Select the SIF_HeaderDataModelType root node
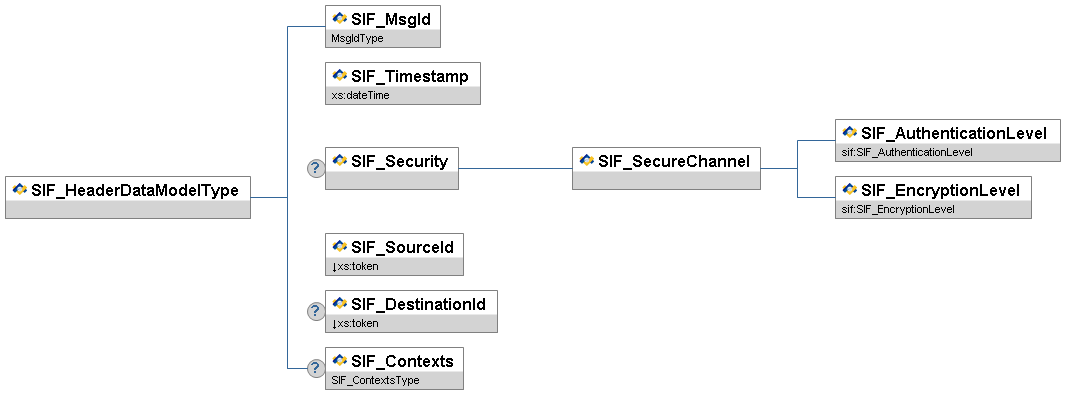 [128, 198]
